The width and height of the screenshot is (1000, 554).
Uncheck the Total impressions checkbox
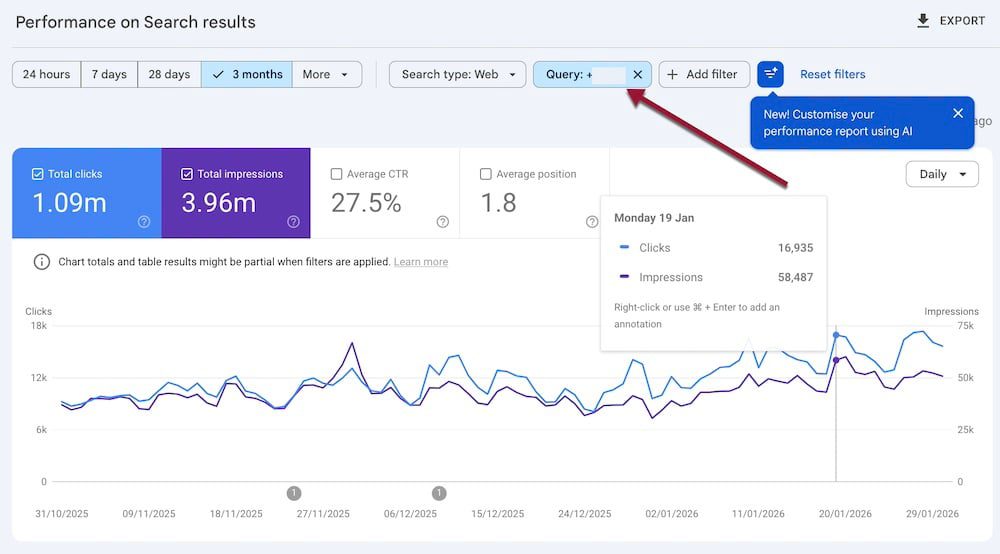click(187, 174)
